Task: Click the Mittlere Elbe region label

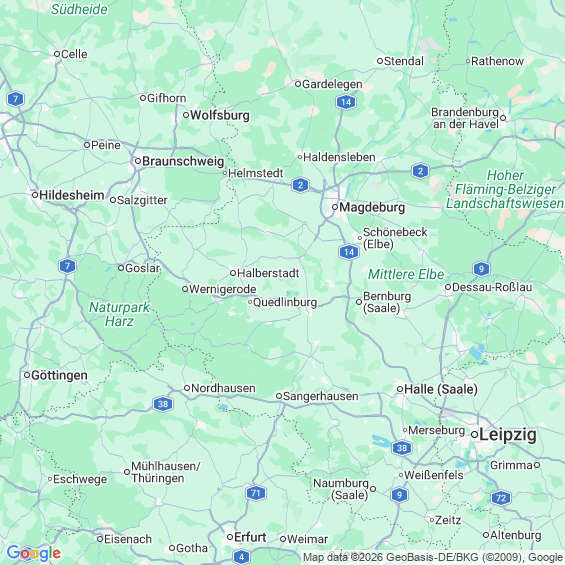Action: pos(406,274)
